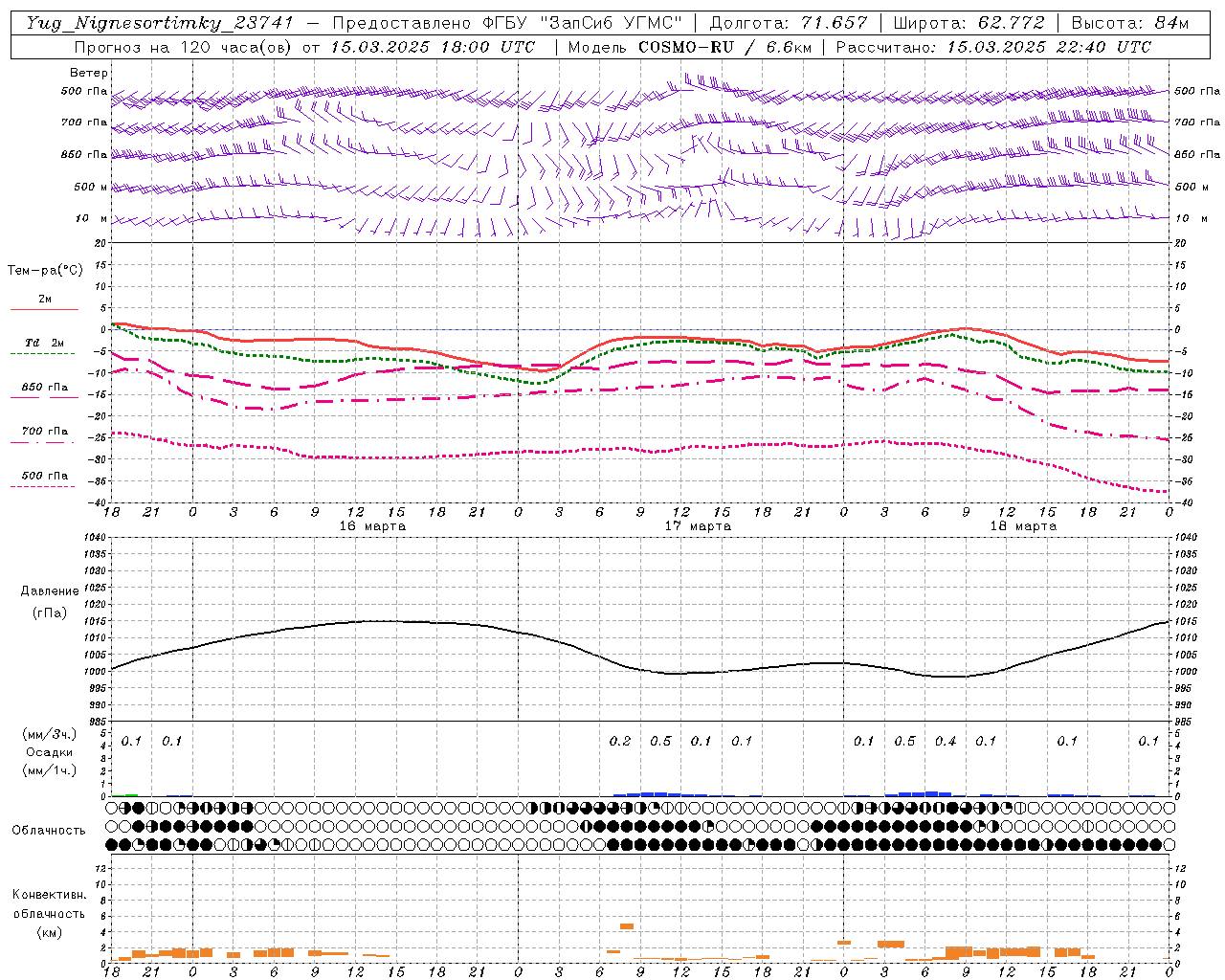Click the Конвективн. convective cloud label
The width and height of the screenshot is (1225, 980).
click(x=49, y=895)
